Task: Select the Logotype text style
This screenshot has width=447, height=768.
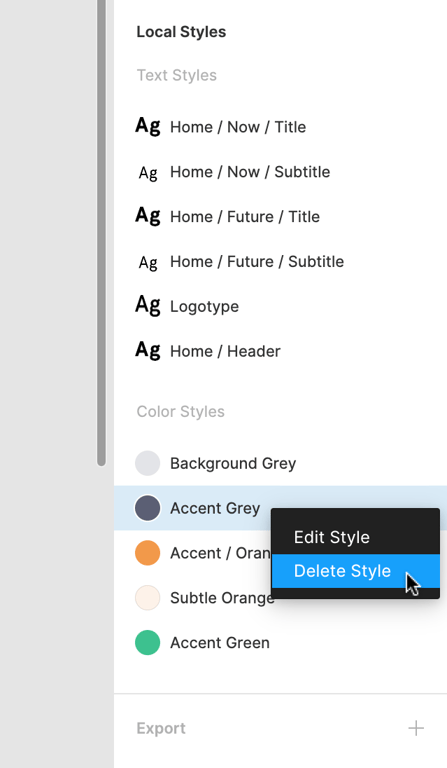Action: tap(281, 307)
